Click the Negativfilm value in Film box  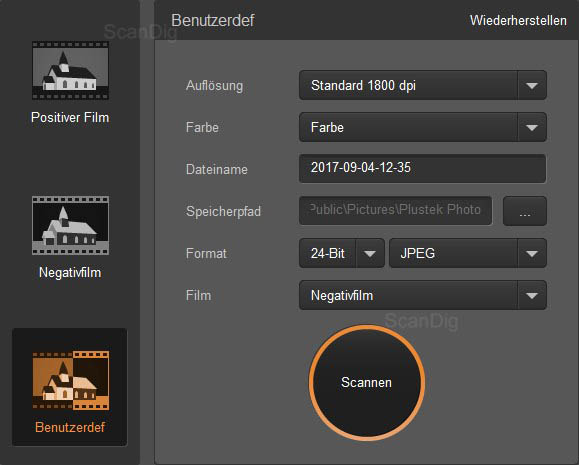[x=342, y=295]
